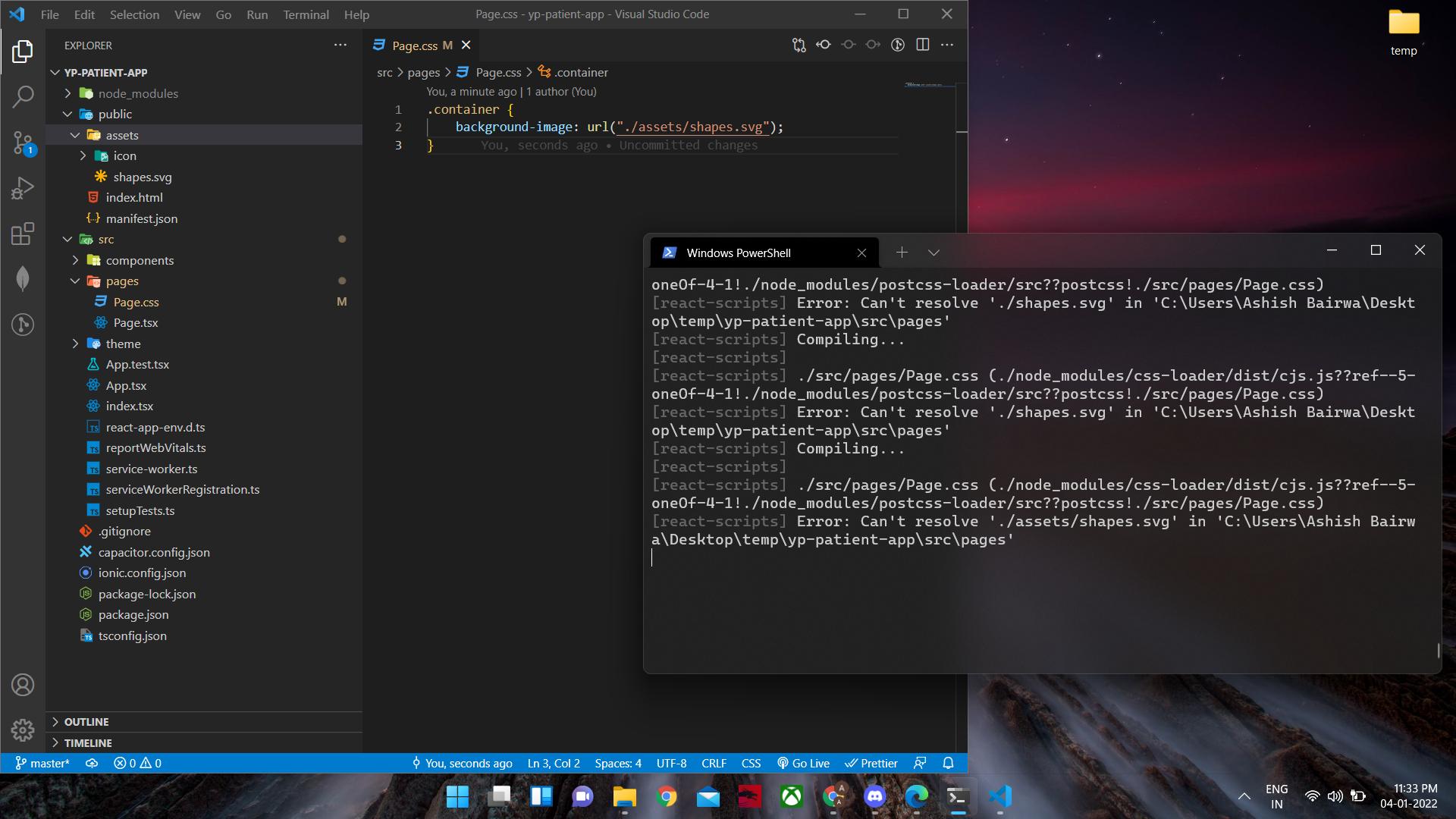
Task: Add new tab in Windows PowerShell terminal
Action: pyautogui.click(x=902, y=253)
